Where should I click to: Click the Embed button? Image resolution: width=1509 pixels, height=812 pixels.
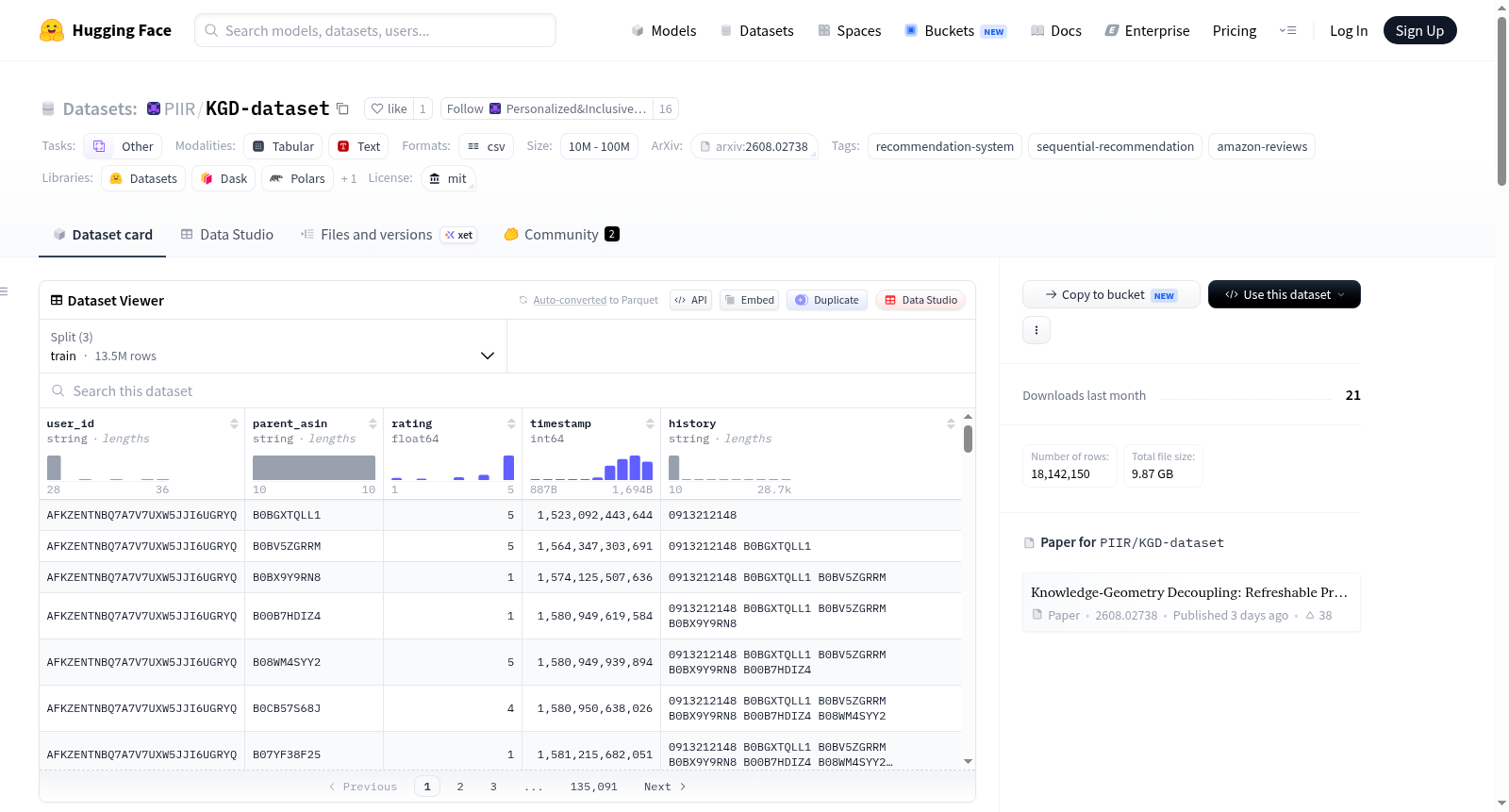coord(749,300)
